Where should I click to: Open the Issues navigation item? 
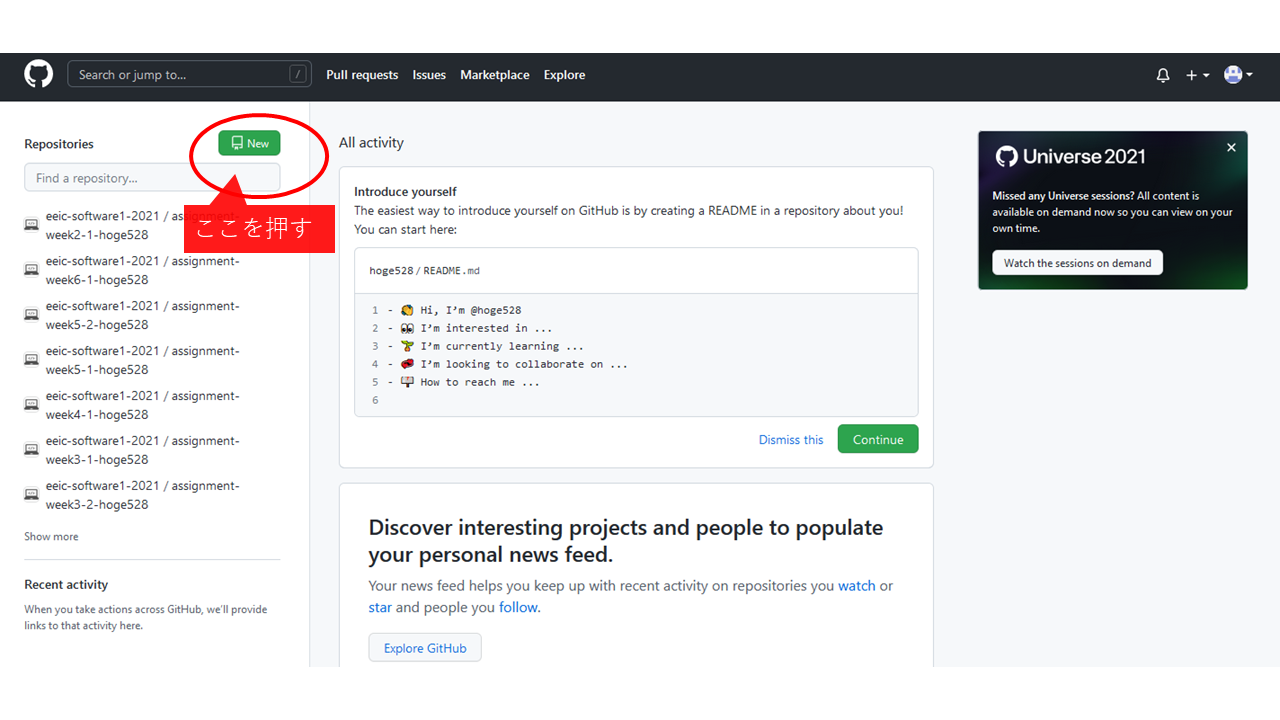(x=429, y=75)
